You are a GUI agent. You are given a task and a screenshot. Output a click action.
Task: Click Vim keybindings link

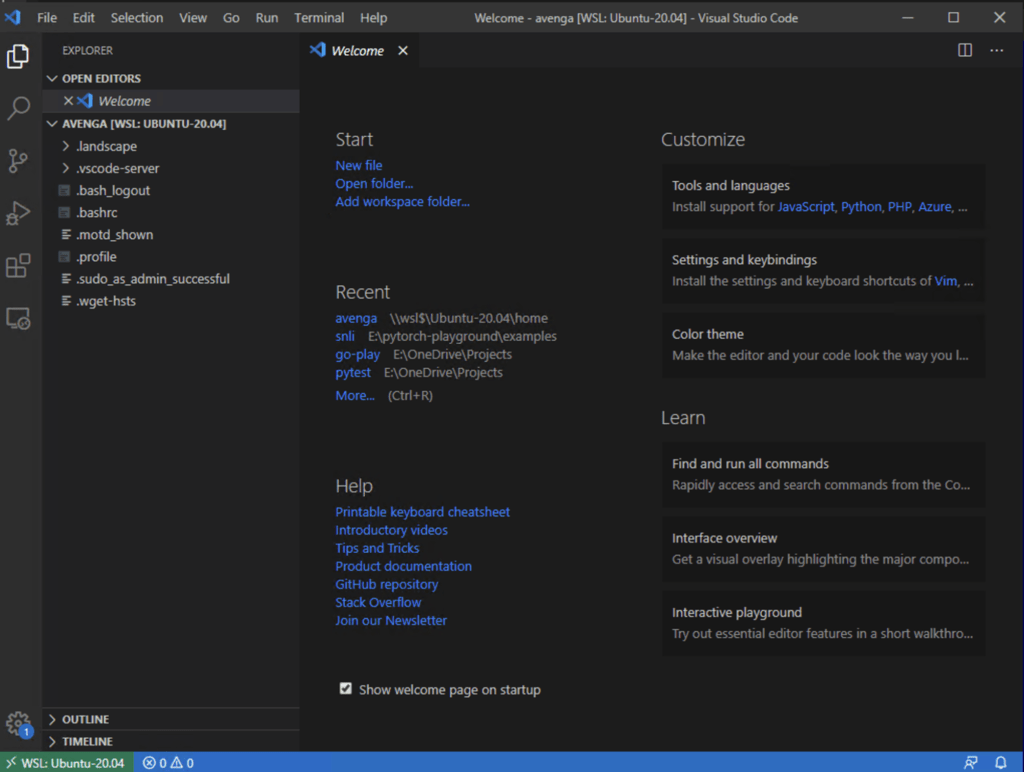pyautogui.click(x=945, y=281)
